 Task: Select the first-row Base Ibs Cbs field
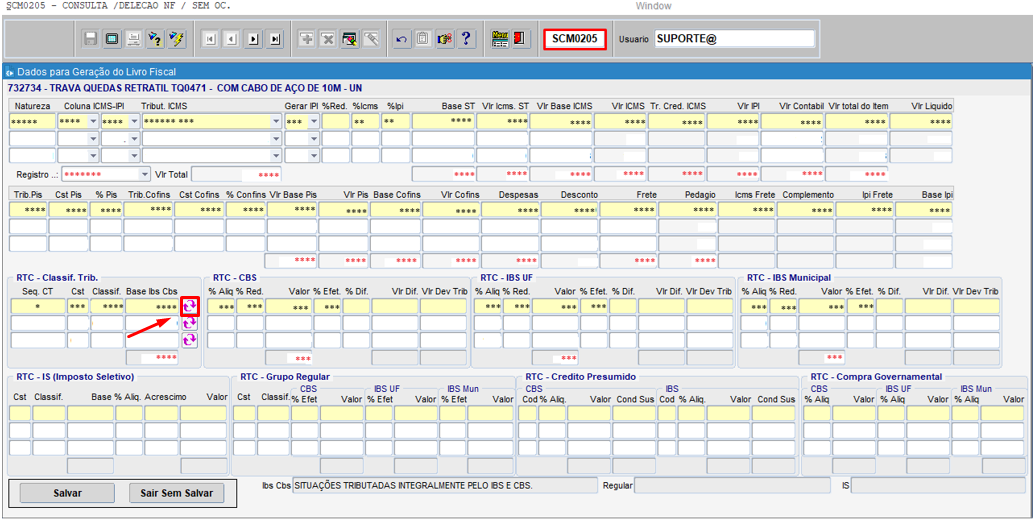[x=152, y=307]
